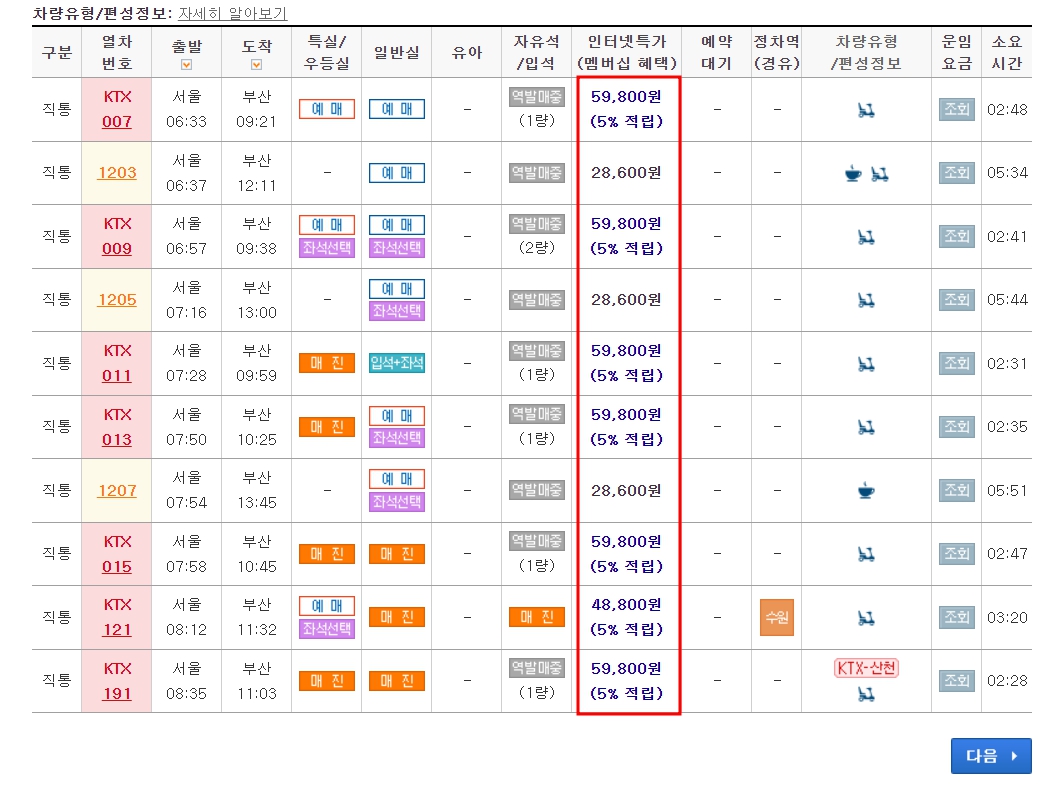Open train 1207 details

point(117,490)
